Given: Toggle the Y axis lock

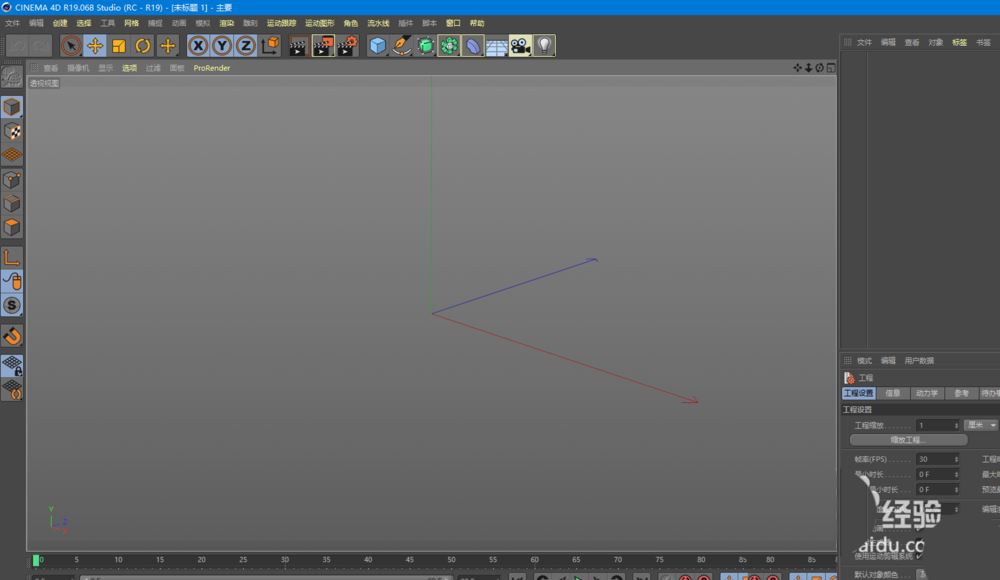Looking at the screenshot, I should point(222,45).
